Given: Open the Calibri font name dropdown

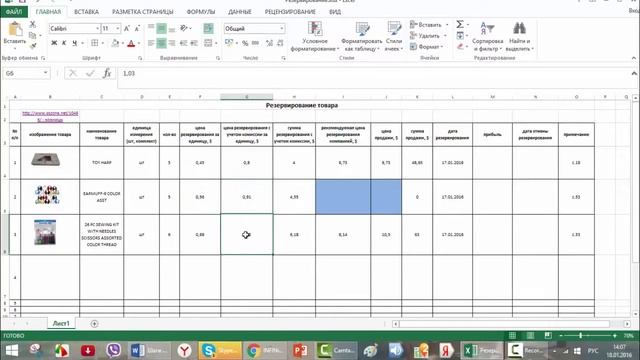Looking at the screenshot, I should pos(98,29).
